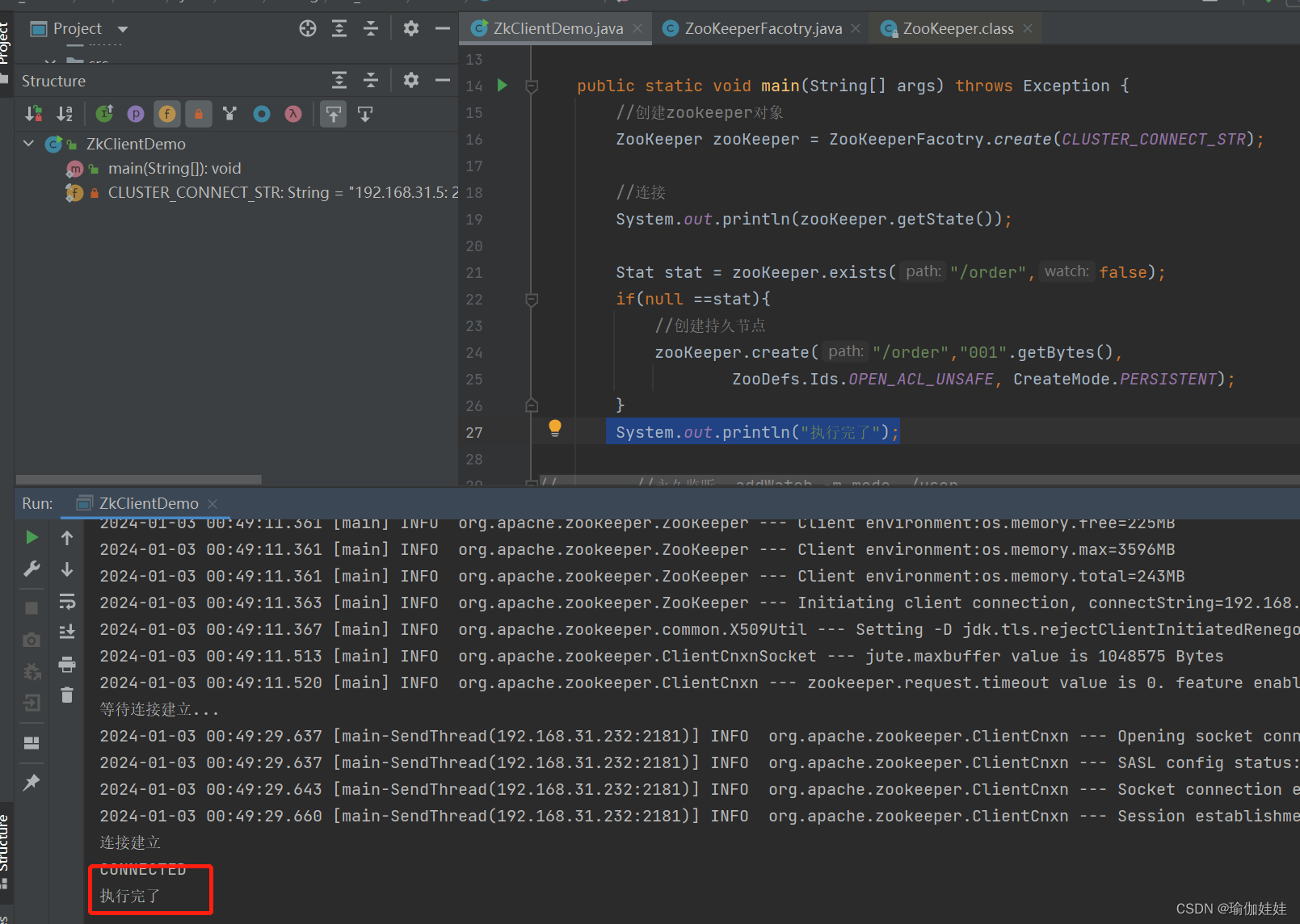1300x924 pixels.
Task: Collapse all in Structure panel
Action: [x=371, y=80]
